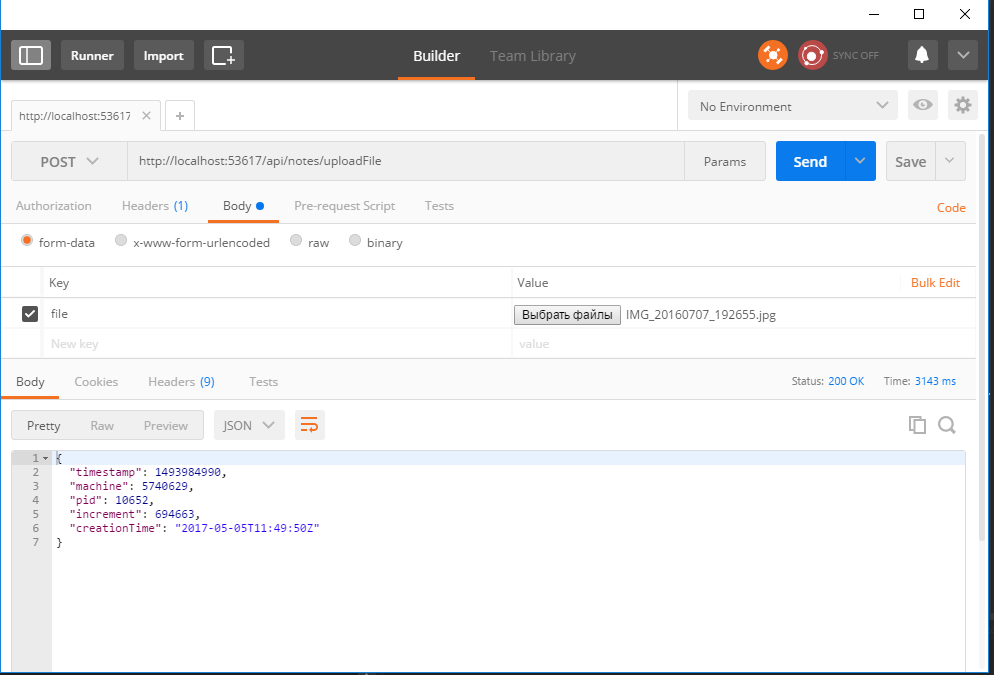Screen dimensions: 994x675
Task: Open the JSON format dropdown
Action: tap(249, 425)
